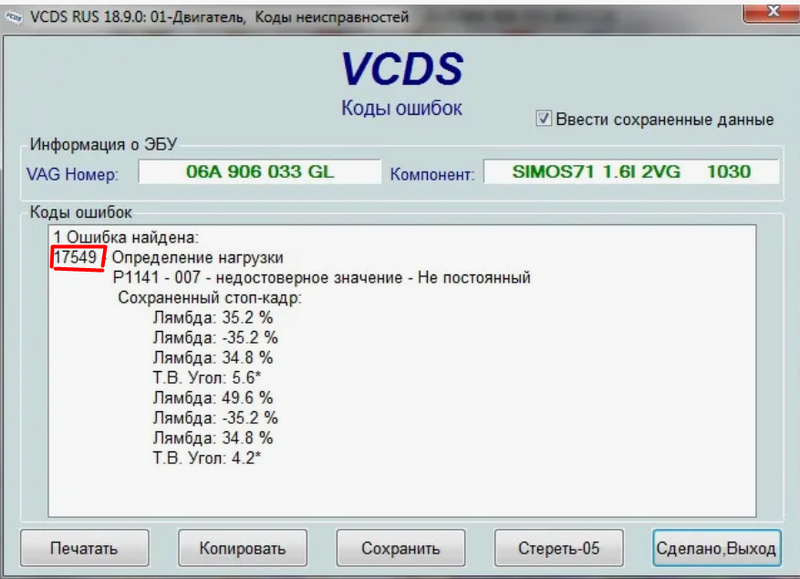This screenshot has width=800, height=579.
Task: Click the Компонент label
Action: tap(432, 174)
